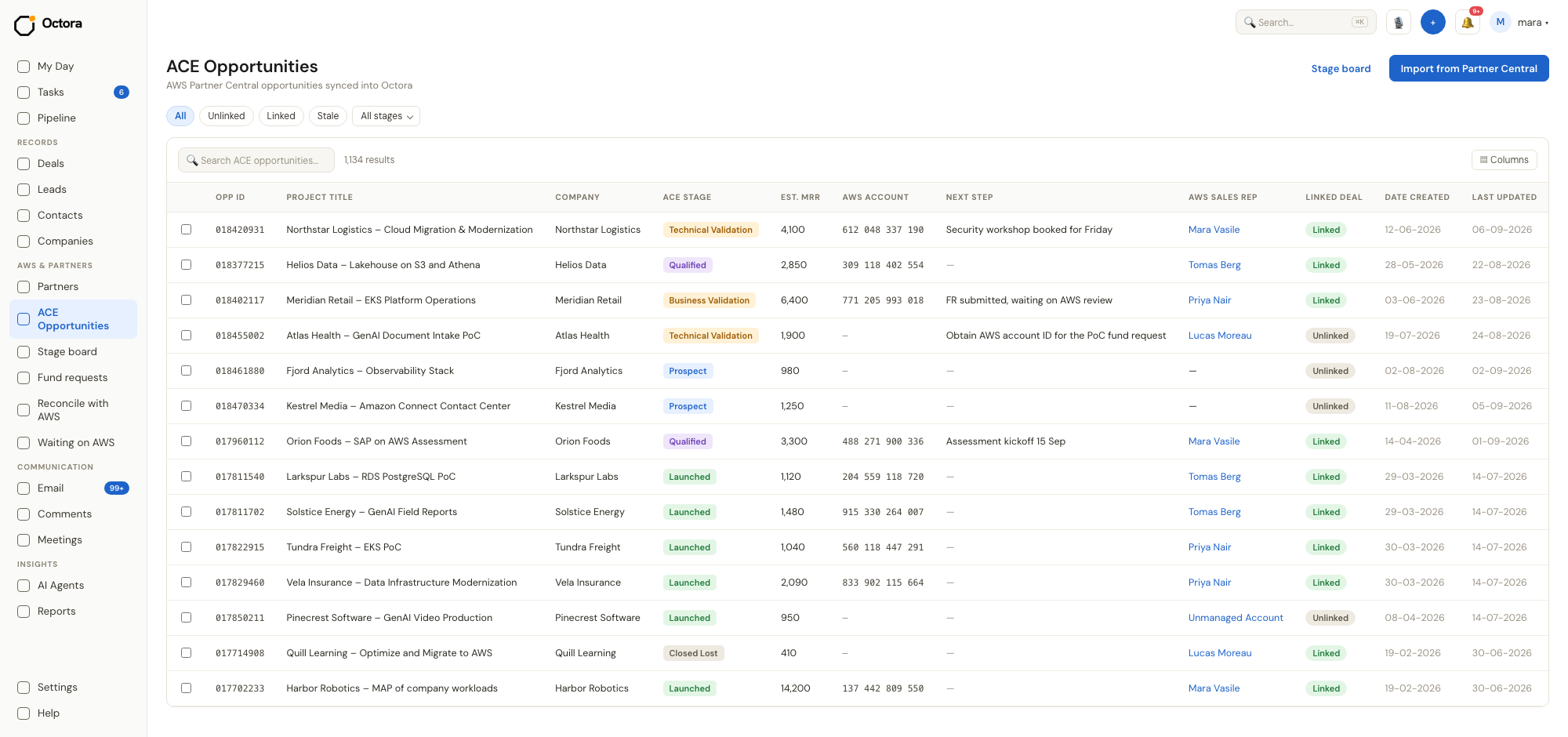Open the notifications bell
Screen dimensions: 1568x737
click(1468, 23)
